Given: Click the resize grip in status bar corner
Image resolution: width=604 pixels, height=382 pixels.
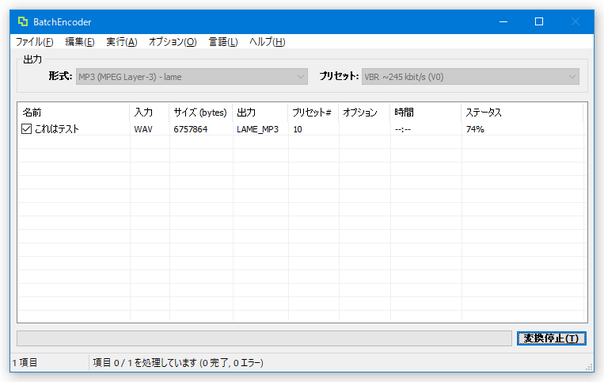Looking at the screenshot, I should [x=589, y=367].
